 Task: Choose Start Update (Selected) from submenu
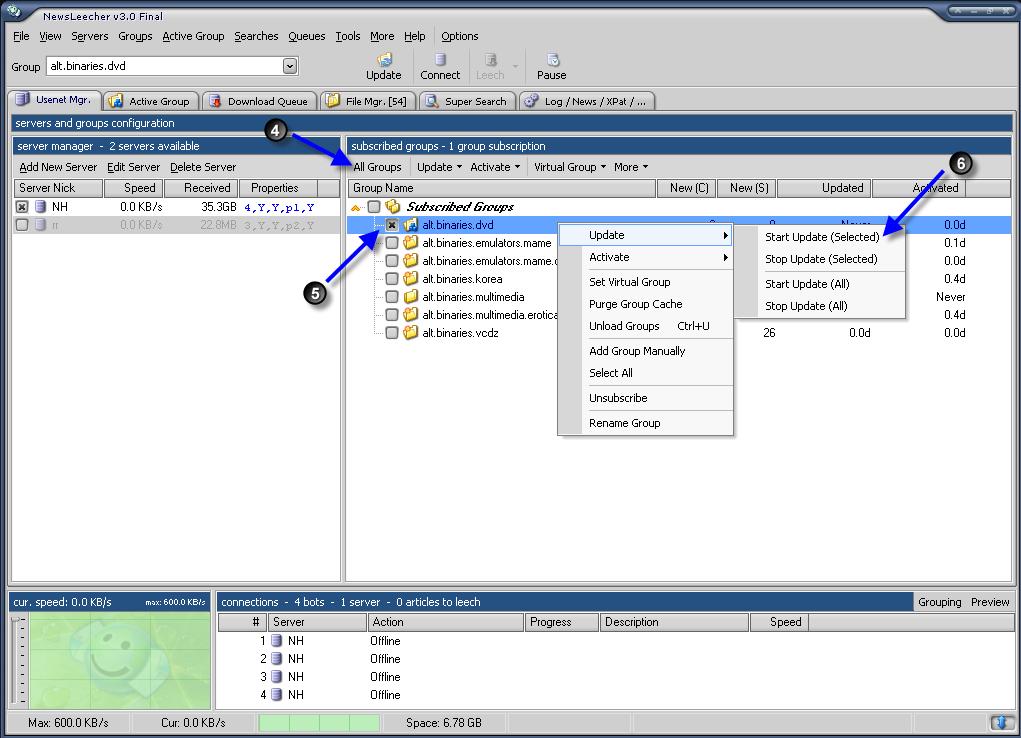tap(821, 237)
